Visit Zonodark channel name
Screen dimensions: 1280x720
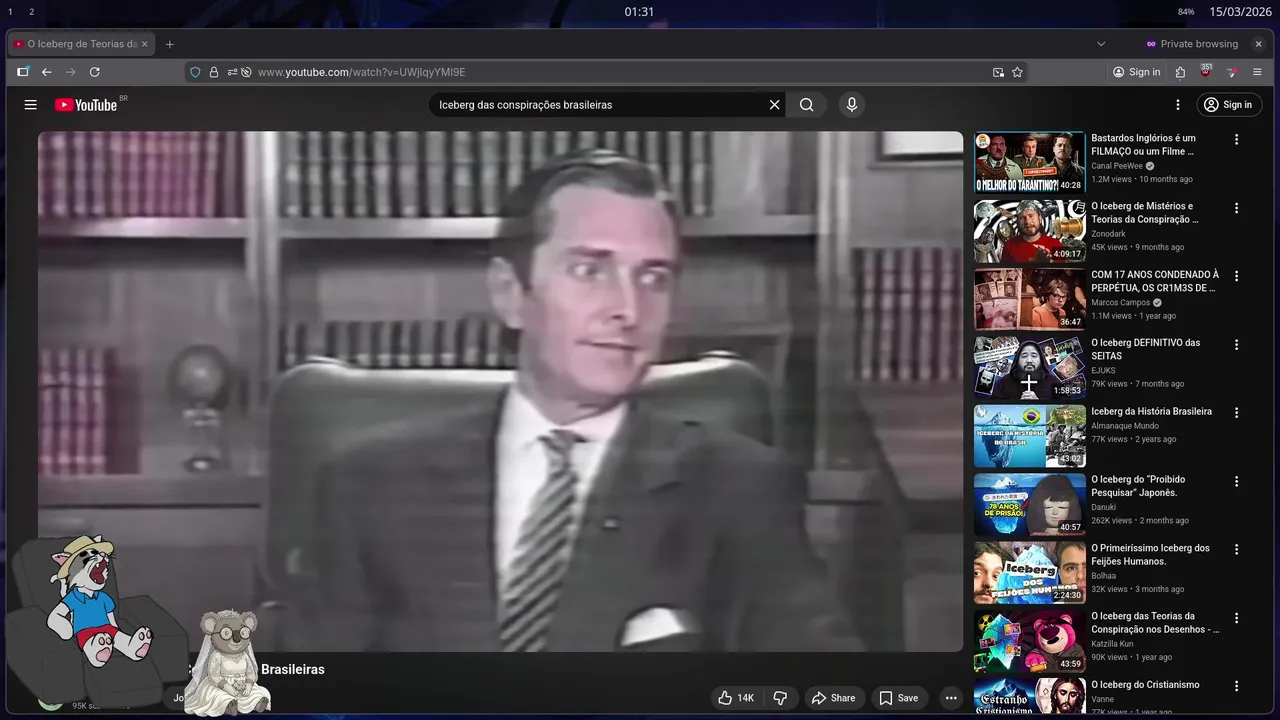[1108, 234]
